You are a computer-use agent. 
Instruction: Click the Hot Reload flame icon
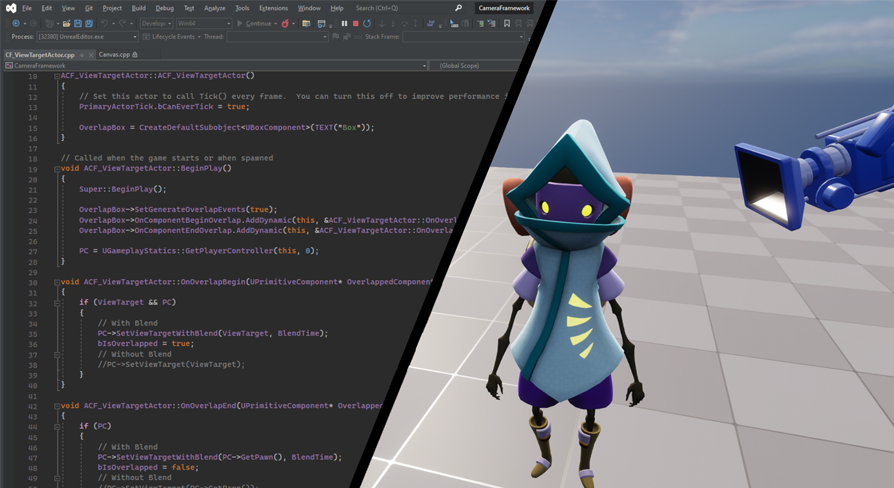(x=285, y=23)
